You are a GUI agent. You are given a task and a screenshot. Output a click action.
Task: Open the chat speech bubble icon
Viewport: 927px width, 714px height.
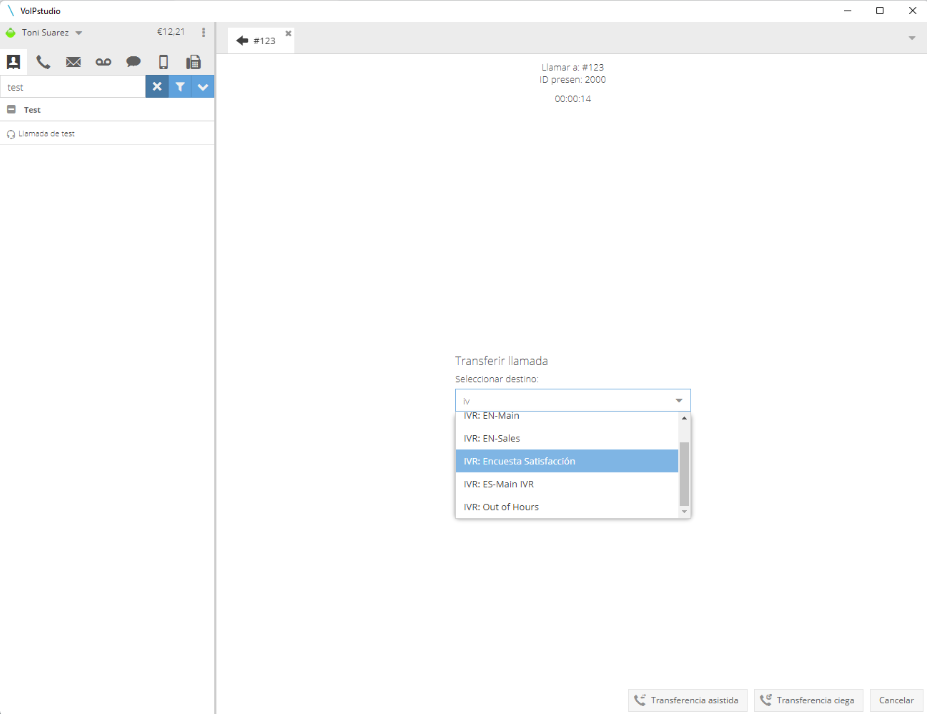[x=133, y=62]
